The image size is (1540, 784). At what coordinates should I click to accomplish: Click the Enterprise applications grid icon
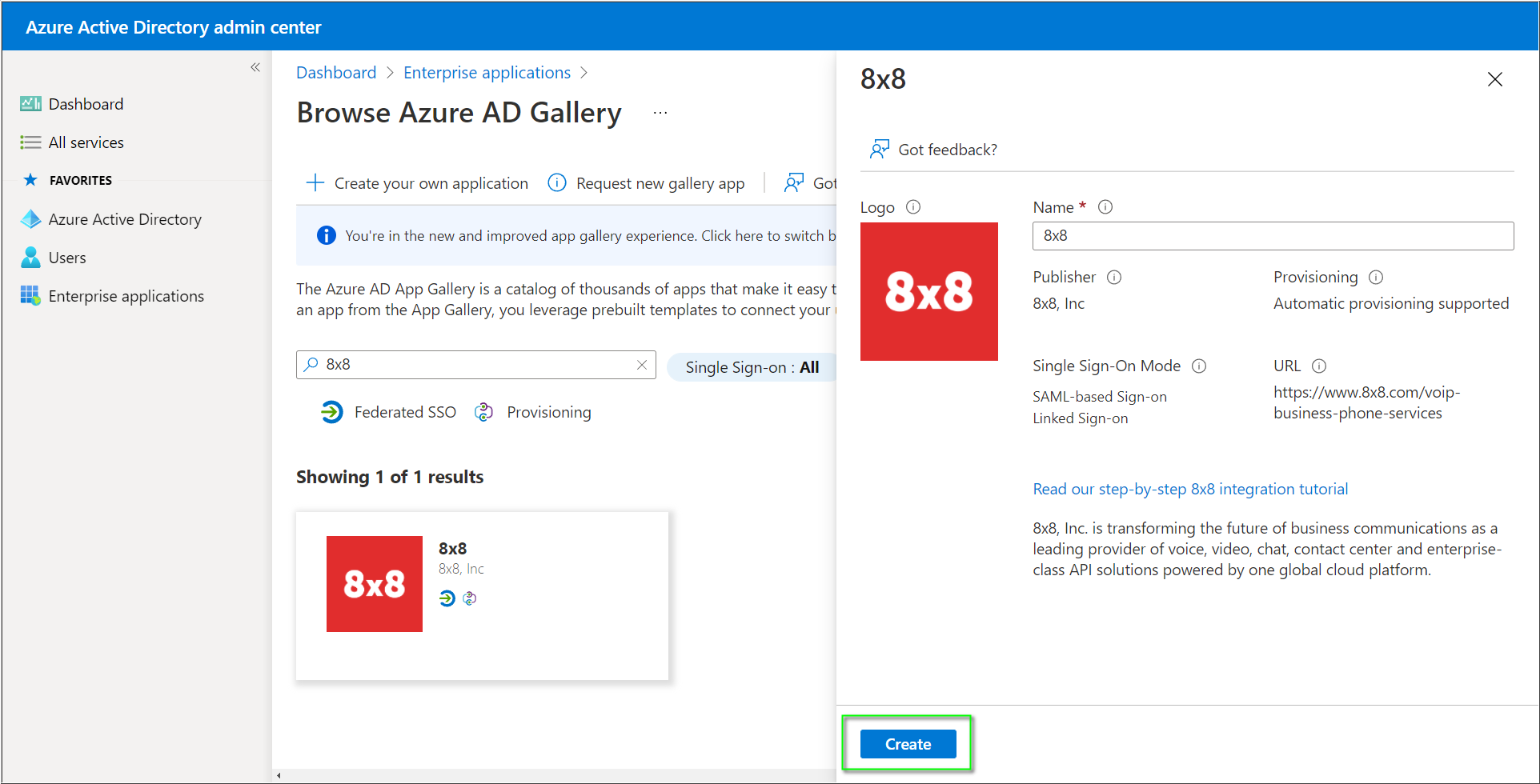[30, 296]
